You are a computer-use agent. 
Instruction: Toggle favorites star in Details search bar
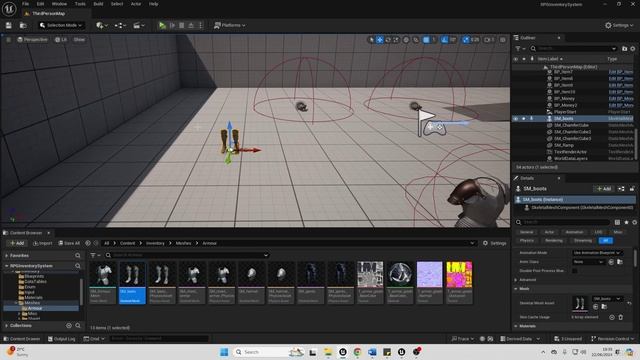(626, 222)
